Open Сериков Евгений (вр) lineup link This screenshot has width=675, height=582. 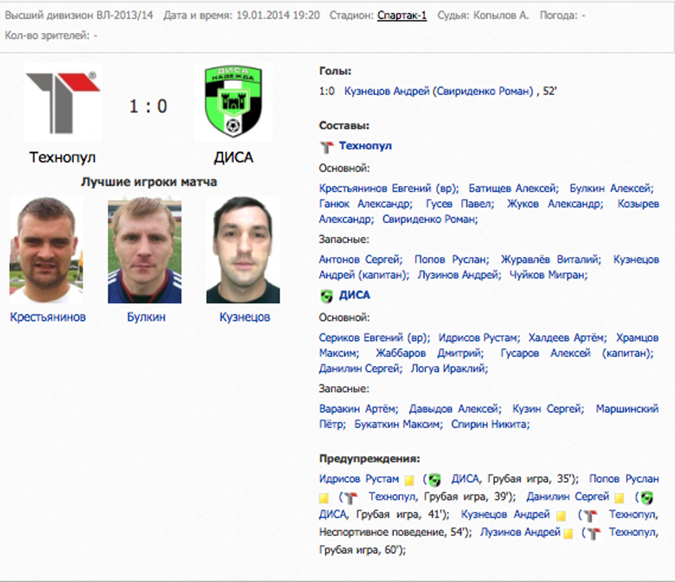pos(374,337)
